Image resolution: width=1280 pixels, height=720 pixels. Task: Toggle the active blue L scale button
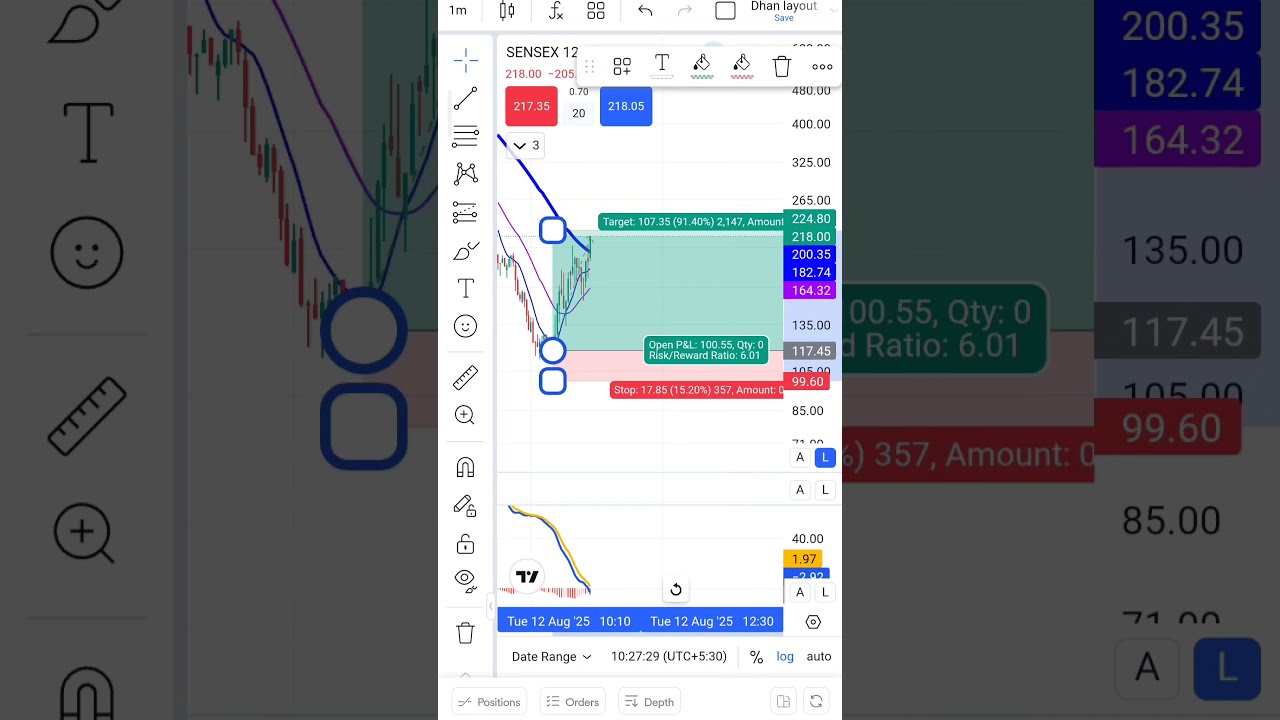[x=825, y=457]
